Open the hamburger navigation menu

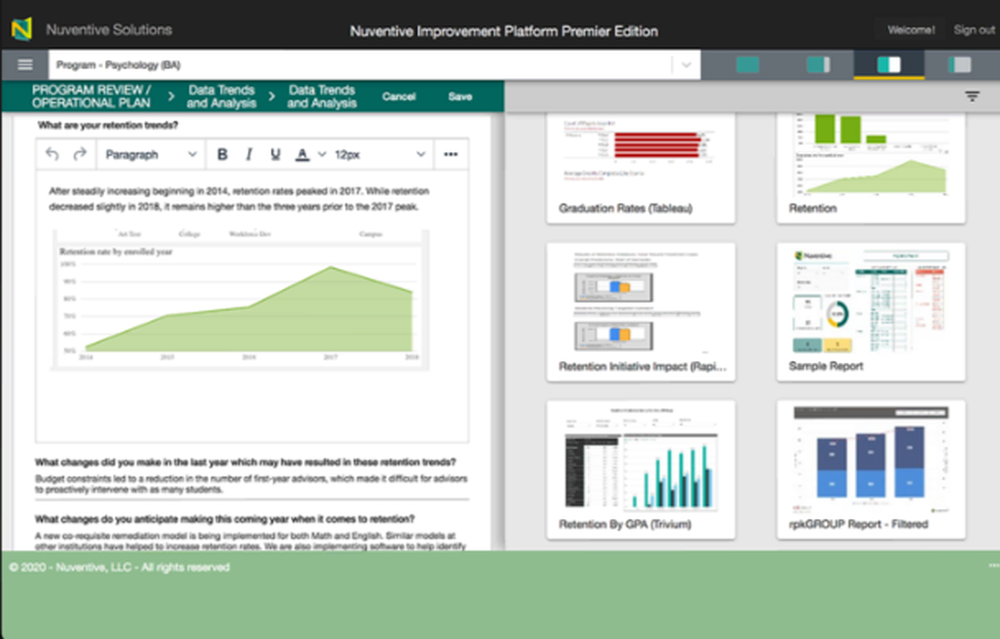(x=25, y=64)
